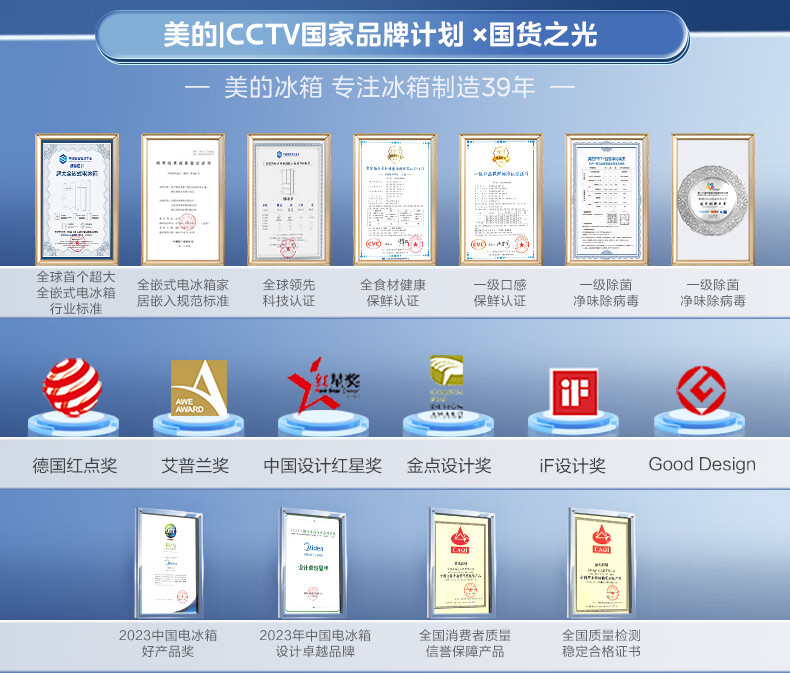Click the Good Design text label
Screen dimensions: 790x673
click(x=702, y=464)
